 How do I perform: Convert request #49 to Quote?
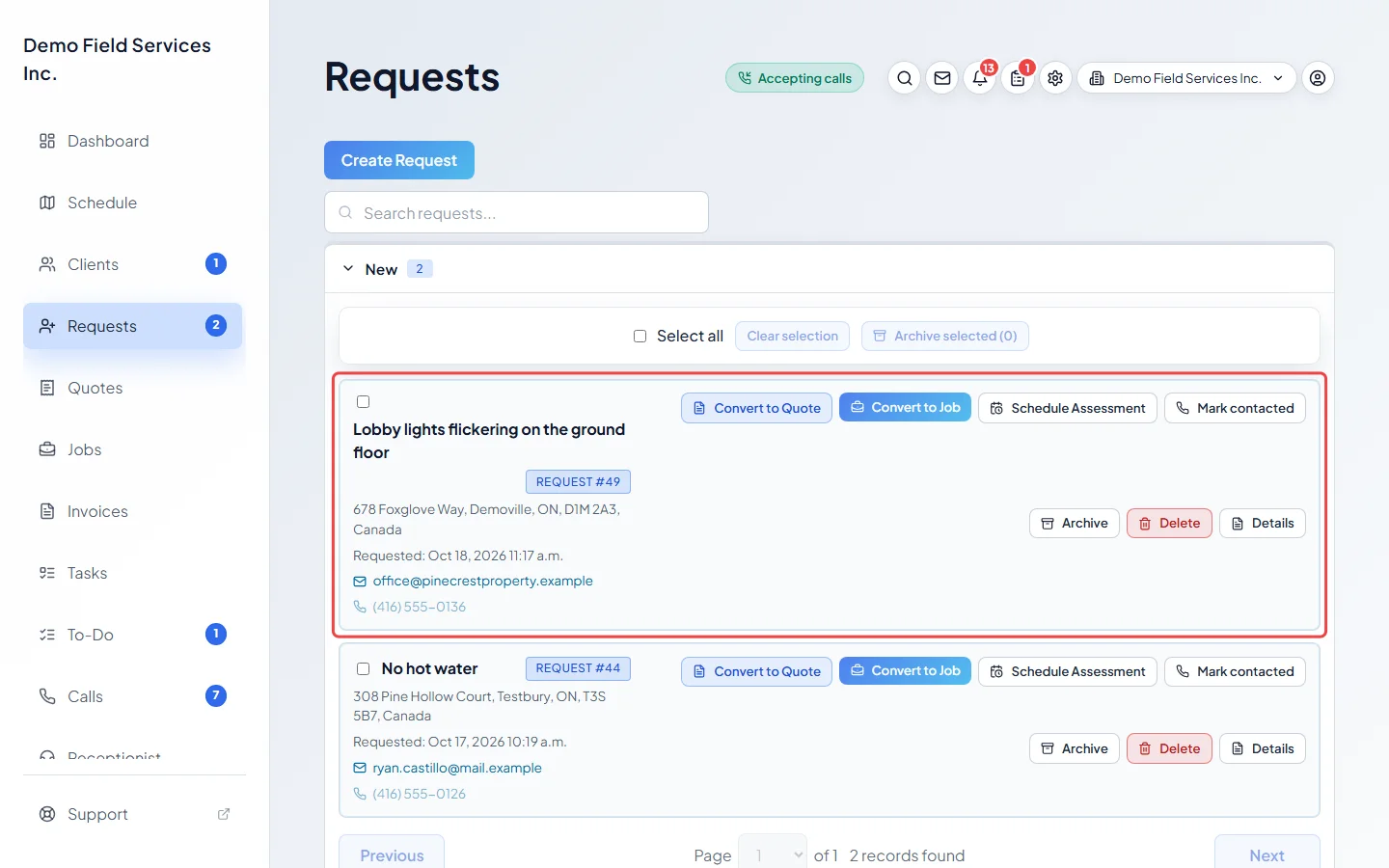tap(756, 408)
